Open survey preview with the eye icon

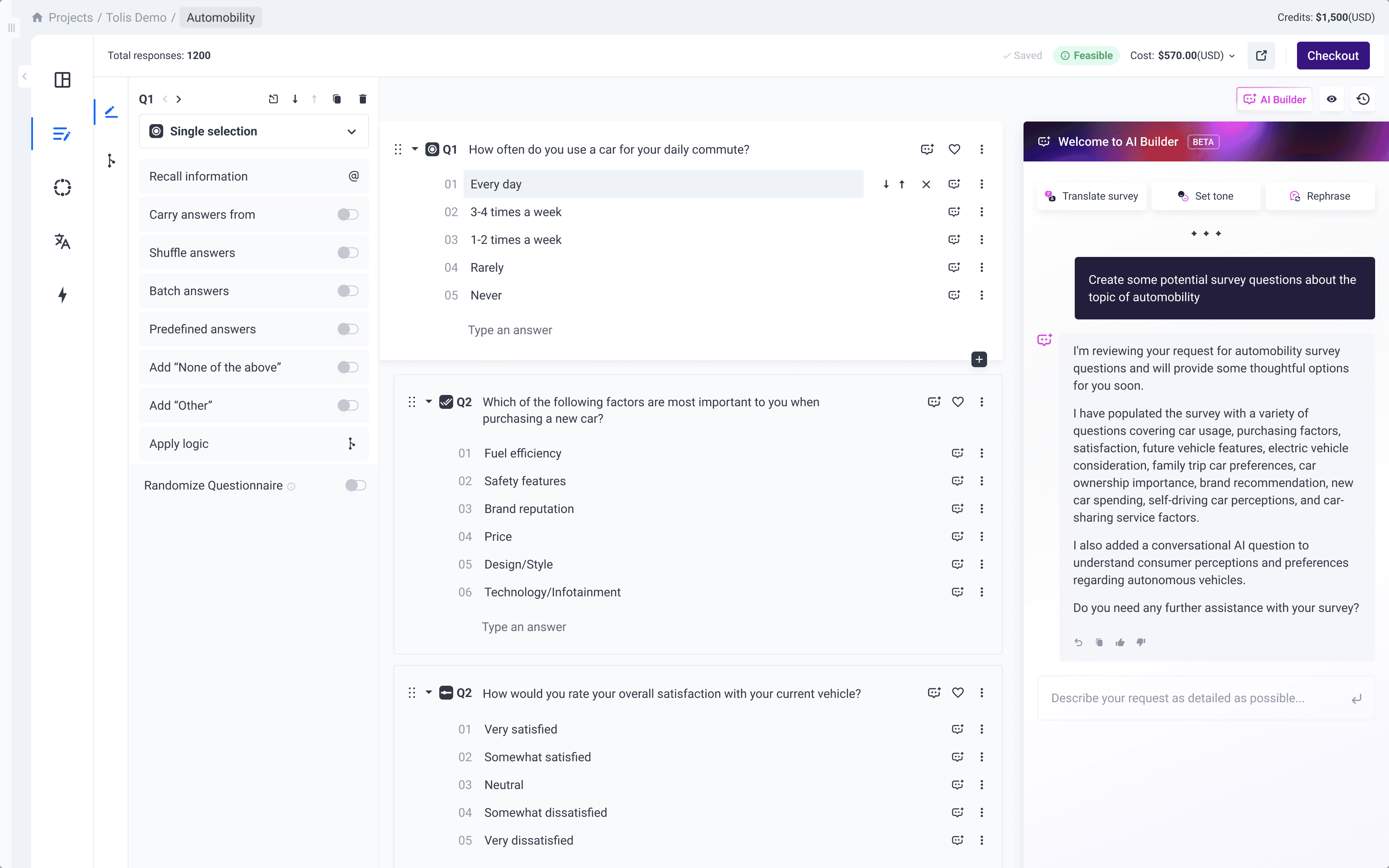(1332, 99)
